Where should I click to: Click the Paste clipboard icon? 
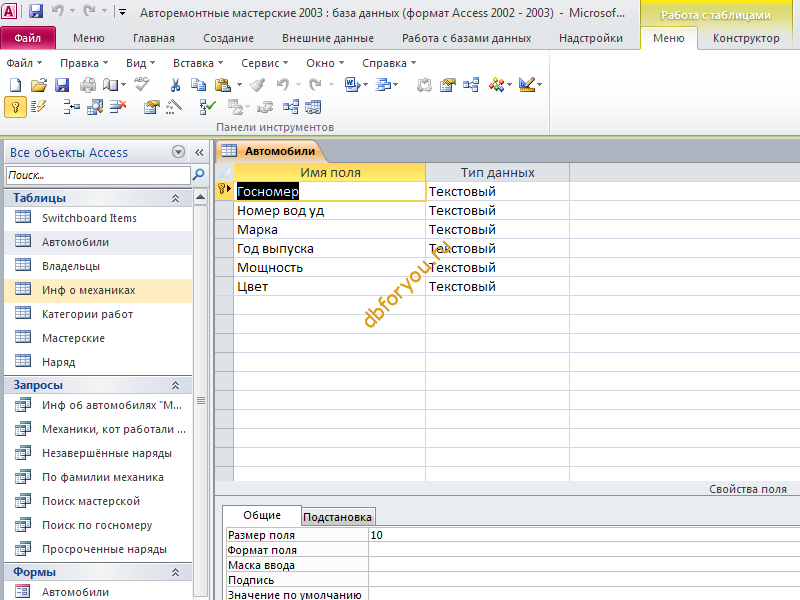pyautogui.click(x=223, y=85)
